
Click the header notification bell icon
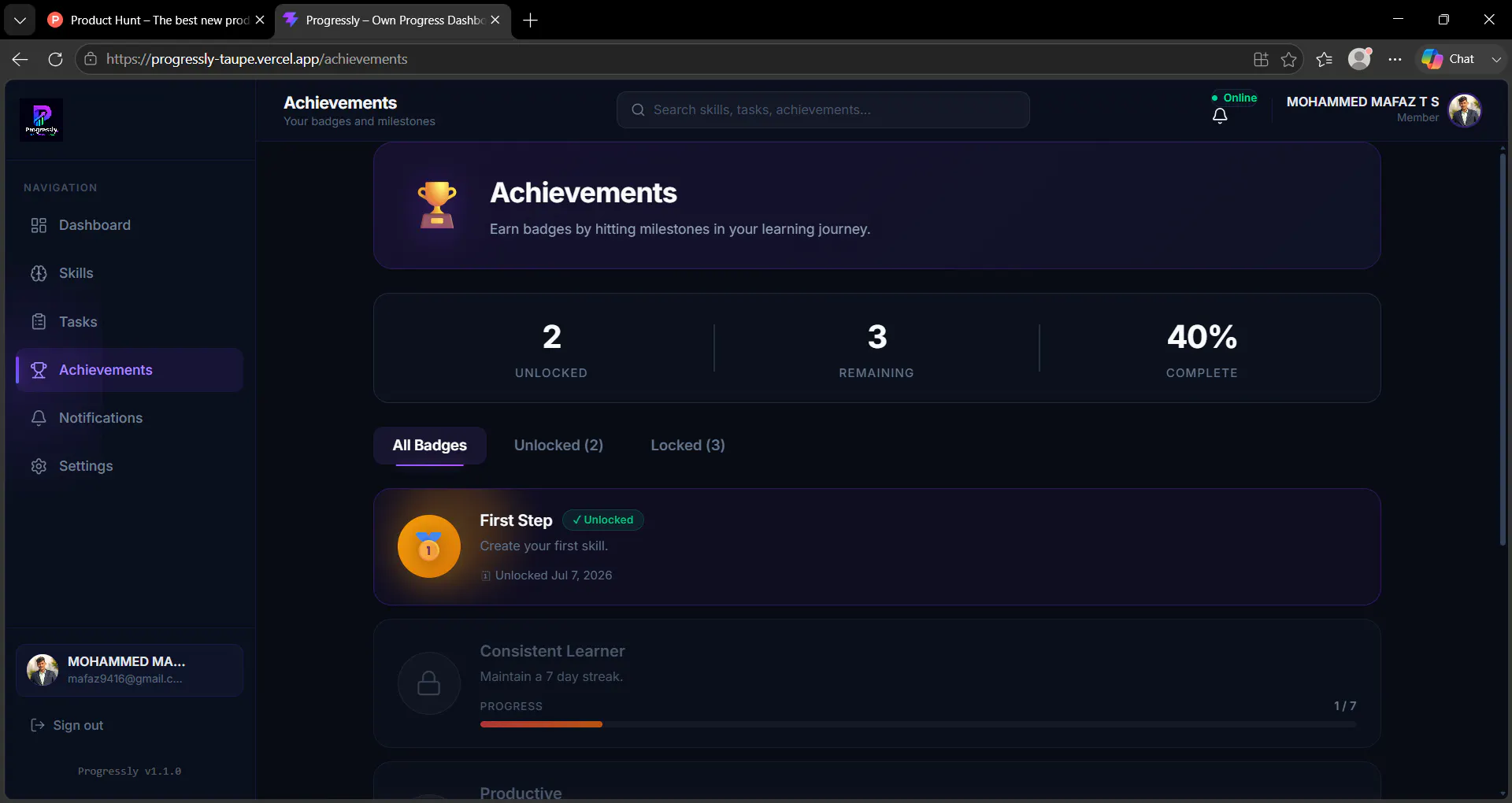(1220, 116)
